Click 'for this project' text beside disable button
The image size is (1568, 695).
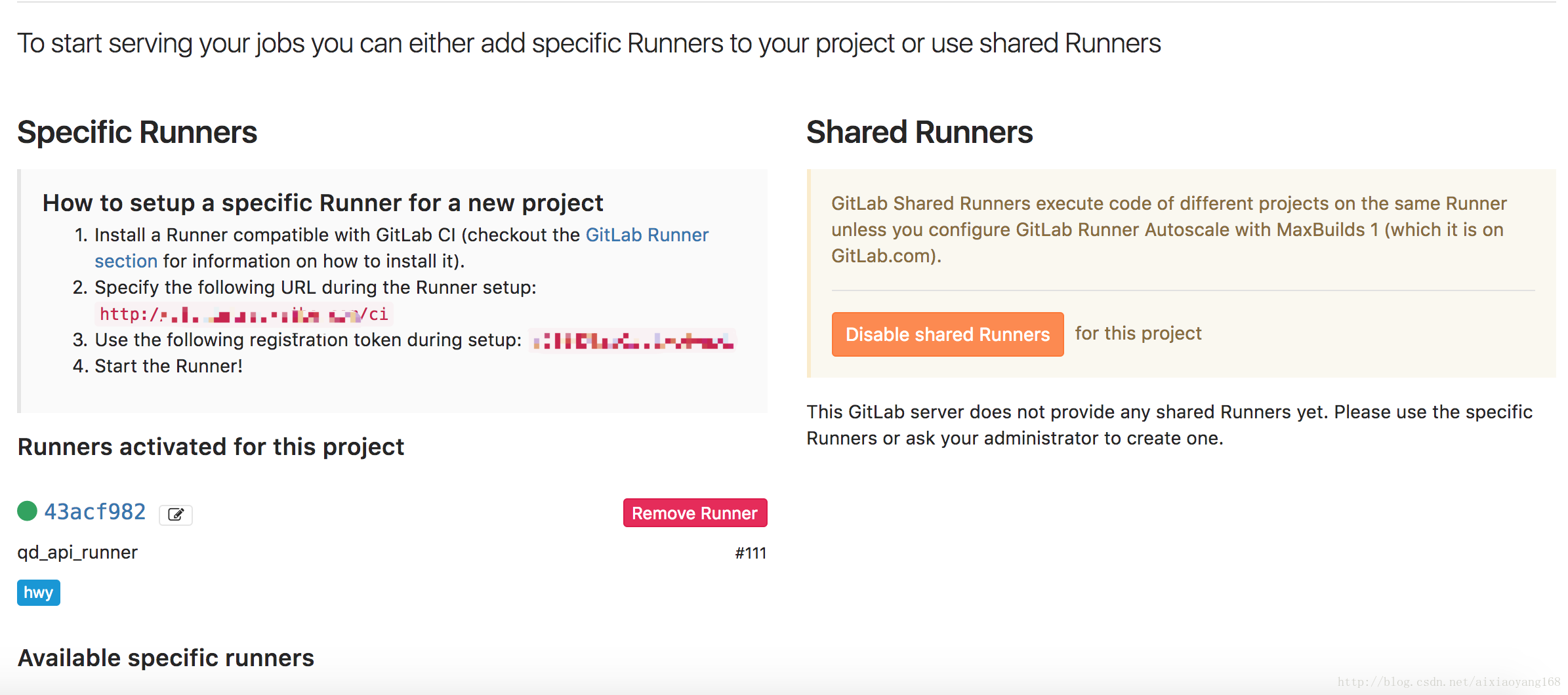pos(1138,333)
